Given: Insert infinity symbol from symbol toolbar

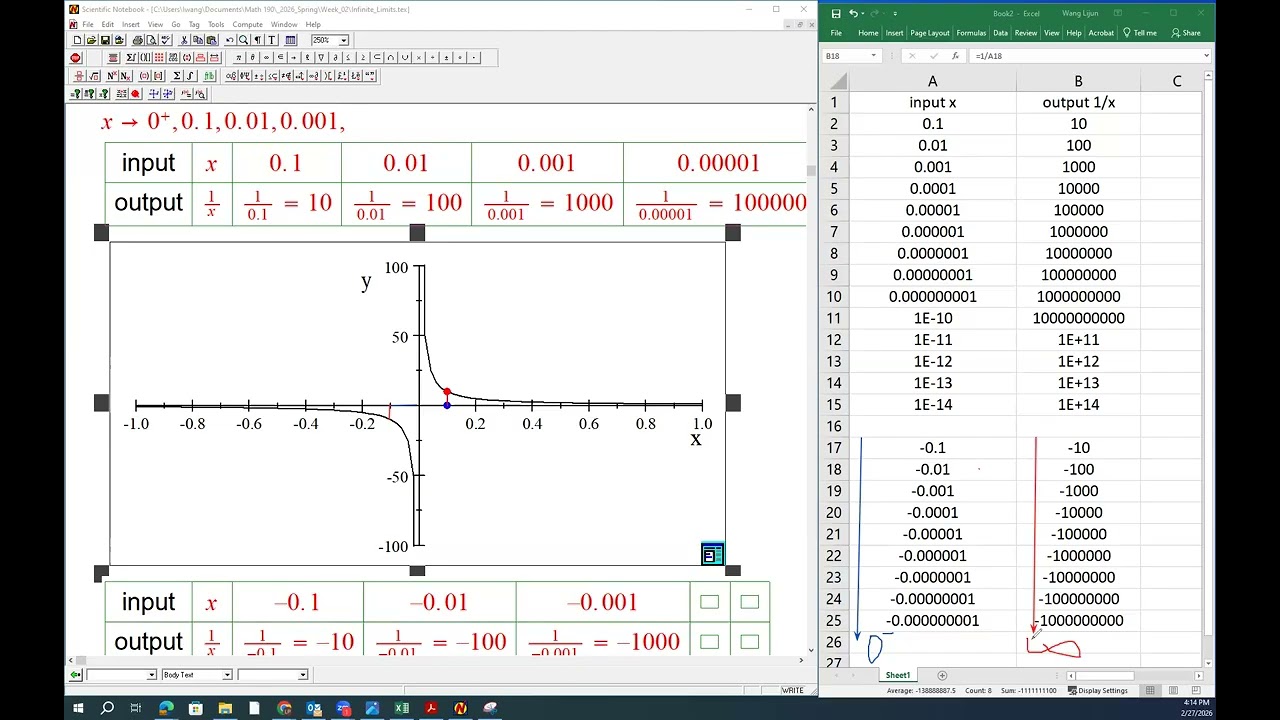Looking at the screenshot, I should pos(266,57).
